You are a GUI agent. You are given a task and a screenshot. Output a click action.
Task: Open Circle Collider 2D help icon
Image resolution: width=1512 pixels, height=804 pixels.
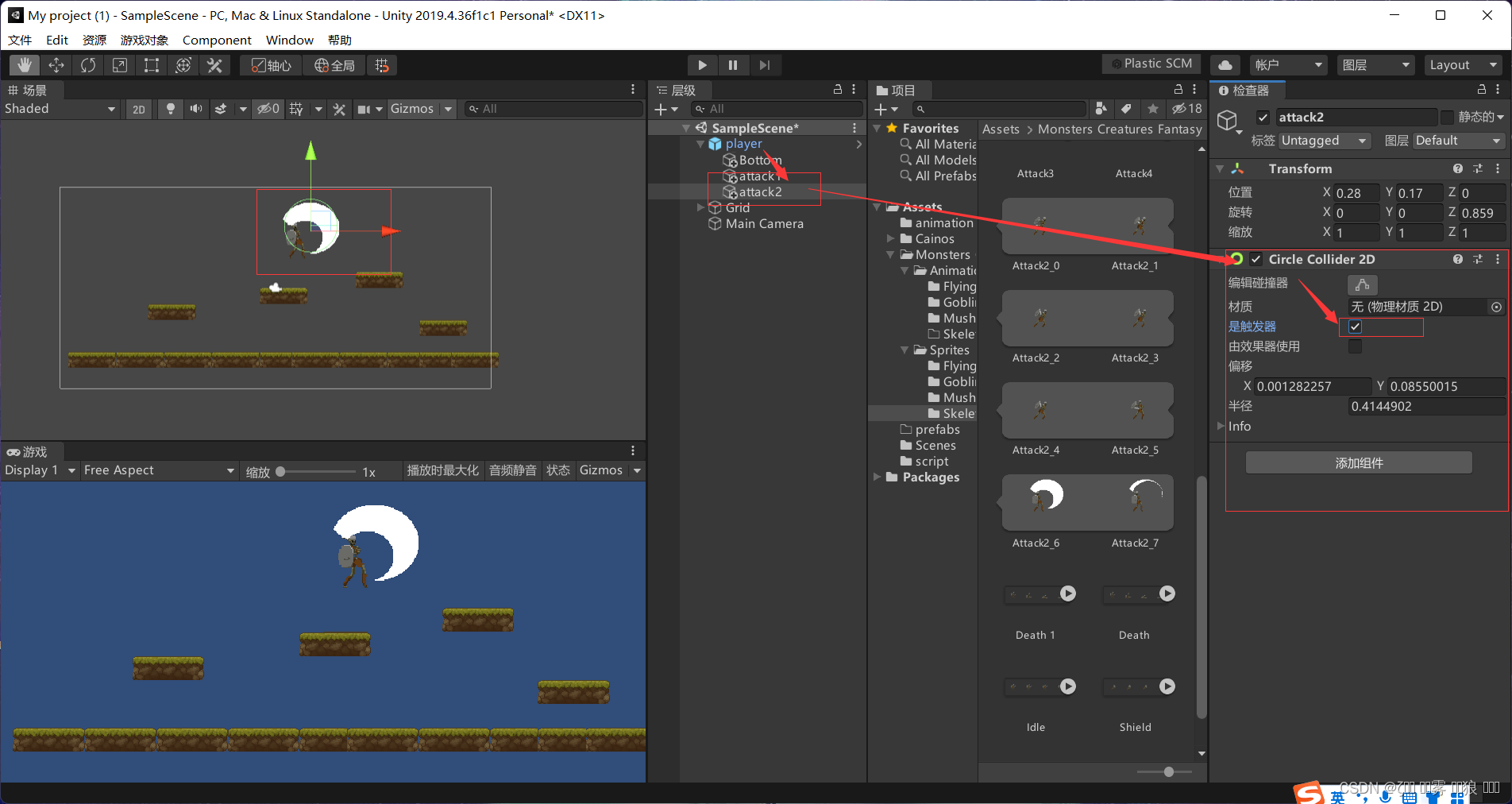pos(1458,259)
